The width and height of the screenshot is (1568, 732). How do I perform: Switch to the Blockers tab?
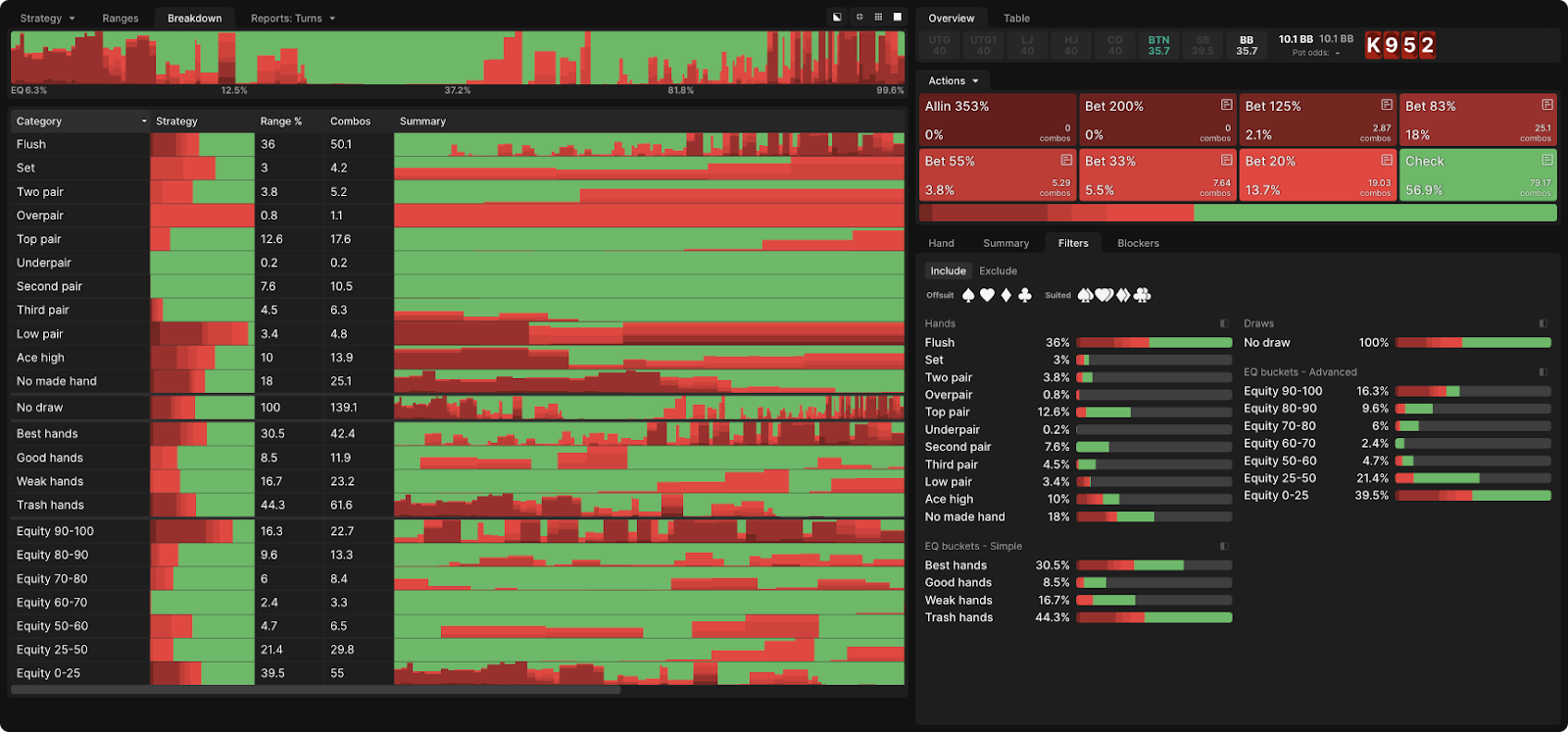pos(1138,243)
